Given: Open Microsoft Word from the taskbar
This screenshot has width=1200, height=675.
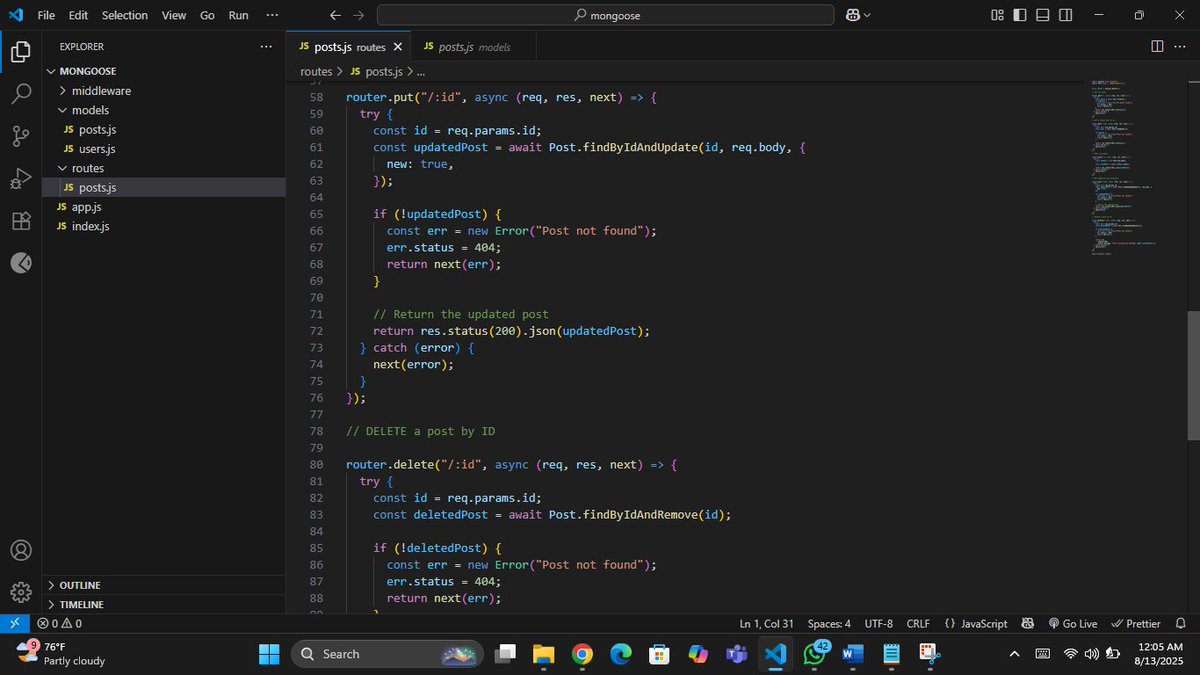Looking at the screenshot, I should [x=852, y=654].
